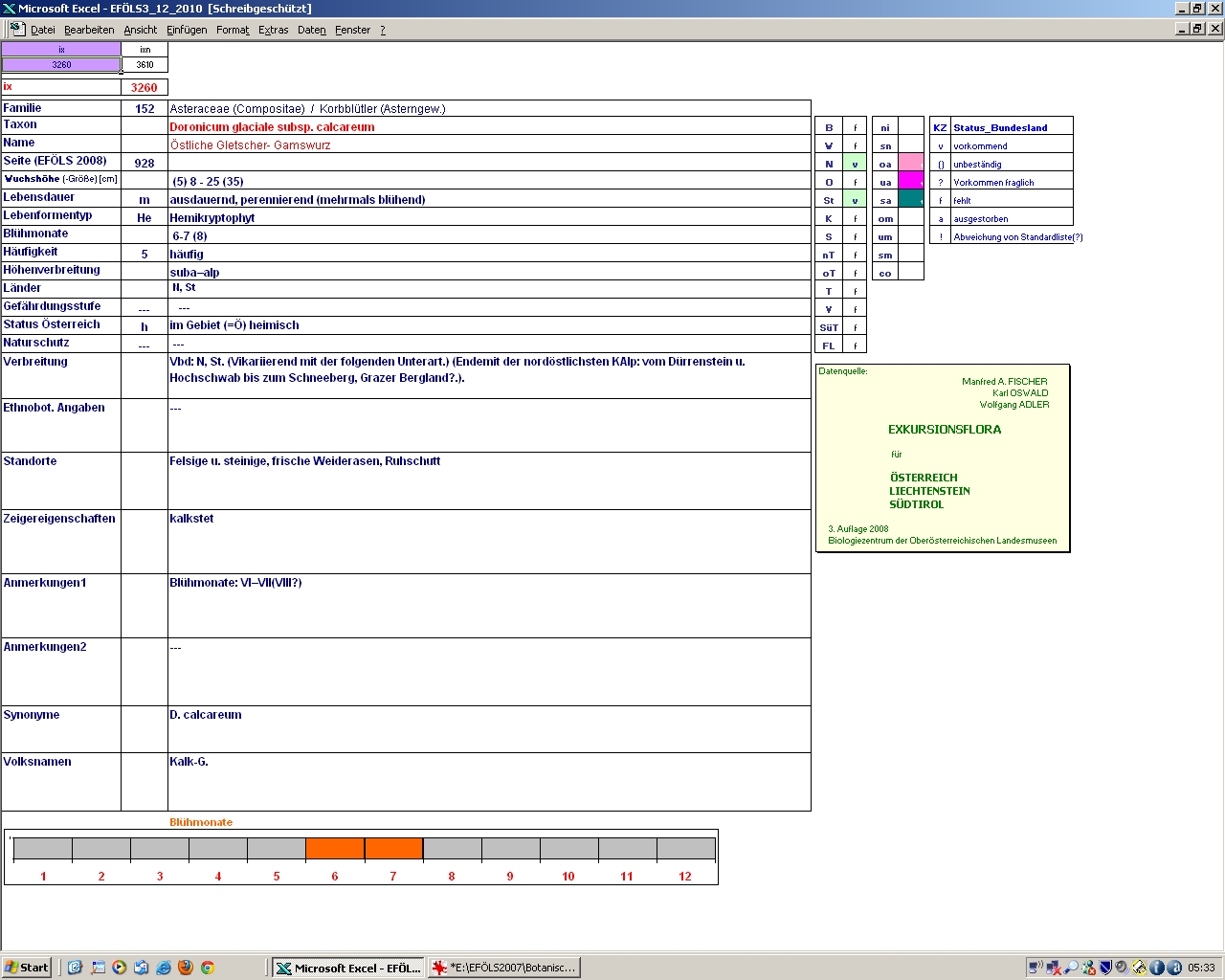Select the Familie number cell 152
The height and width of the screenshot is (980, 1225).
coord(145,109)
